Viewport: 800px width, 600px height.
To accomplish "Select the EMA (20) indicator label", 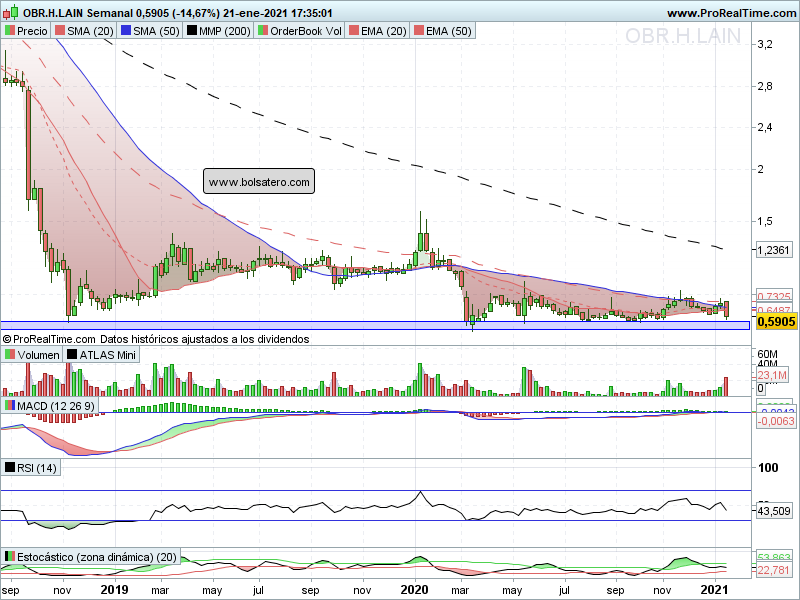I will point(384,31).
